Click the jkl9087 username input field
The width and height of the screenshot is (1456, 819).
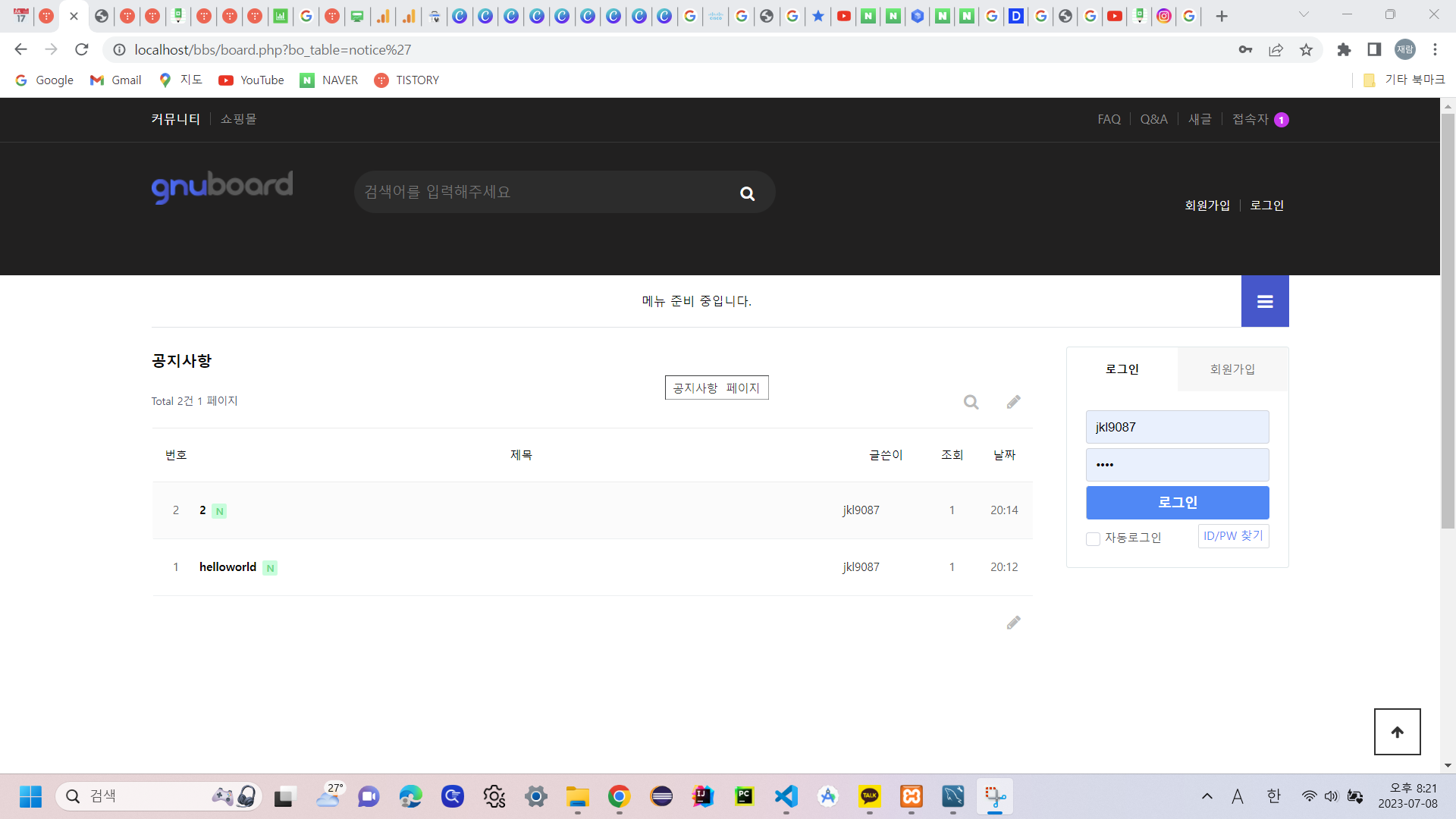pos(1177,427)
